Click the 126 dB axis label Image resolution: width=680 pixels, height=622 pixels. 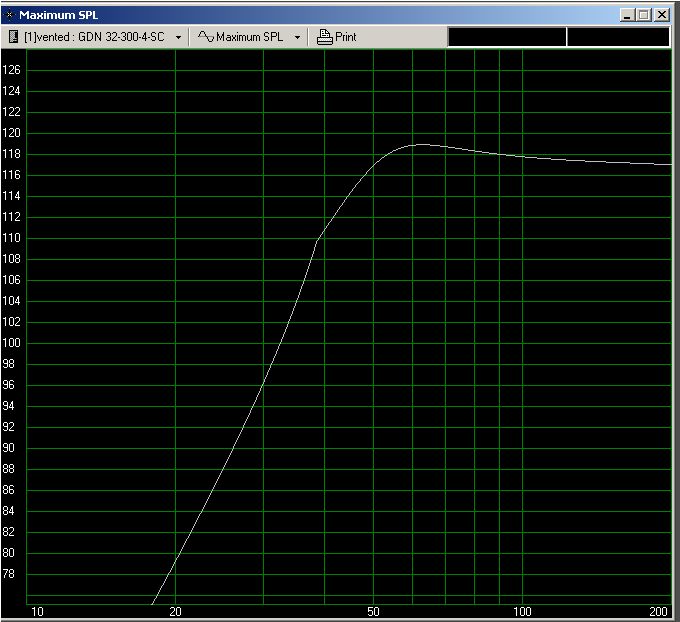pyautogui.click(x=11, y=70)
